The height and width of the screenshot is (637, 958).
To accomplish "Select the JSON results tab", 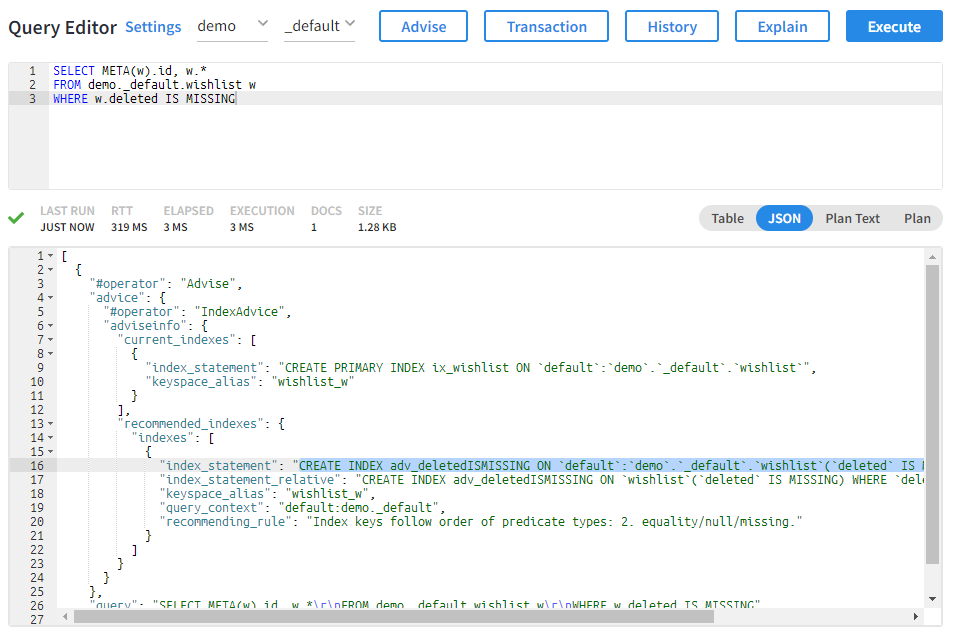I will click(x=784, y=218).
